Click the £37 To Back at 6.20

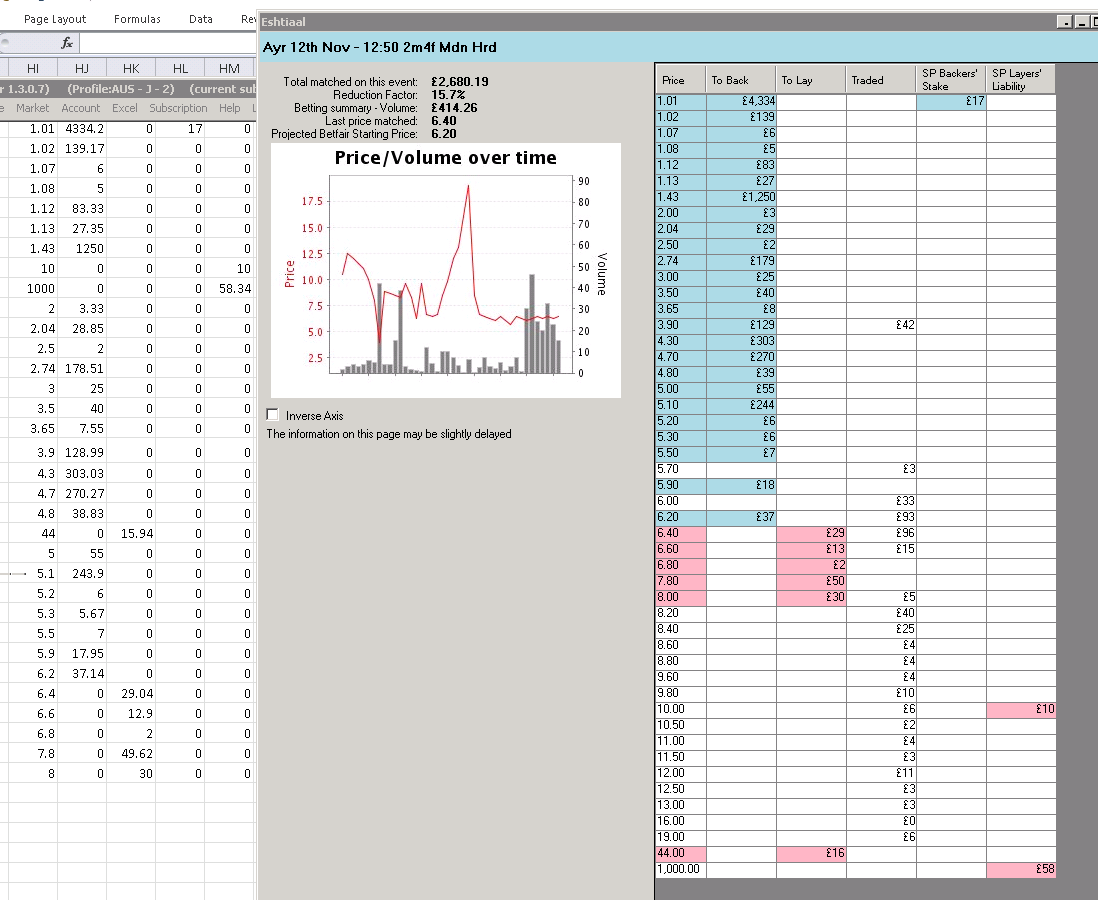click(x=741, y=517)
